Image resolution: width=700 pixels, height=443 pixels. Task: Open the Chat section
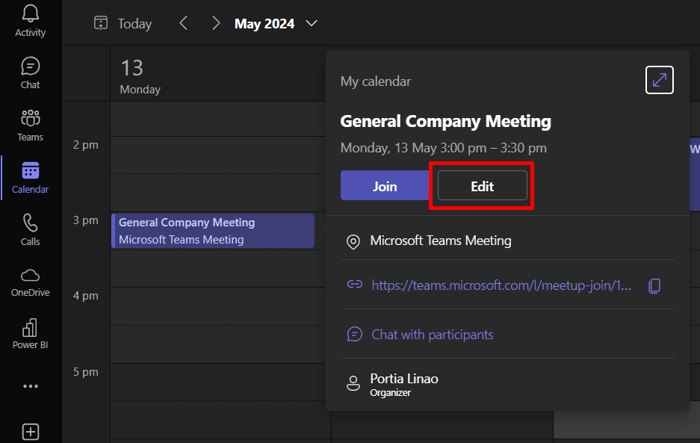[x=30, y=73]
